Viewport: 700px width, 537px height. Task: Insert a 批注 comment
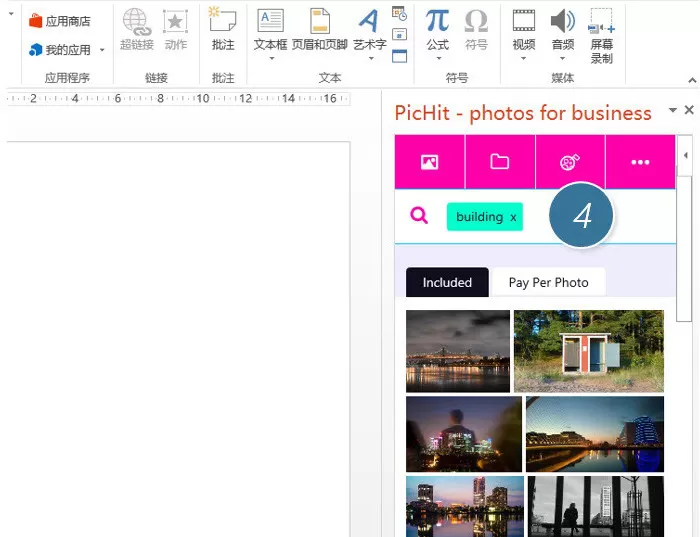coord(223,29)
